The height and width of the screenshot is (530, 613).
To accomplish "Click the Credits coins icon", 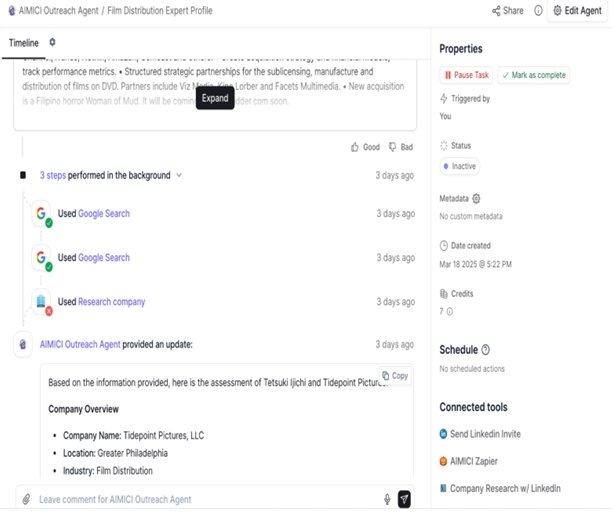I will [x=444, y=294].
